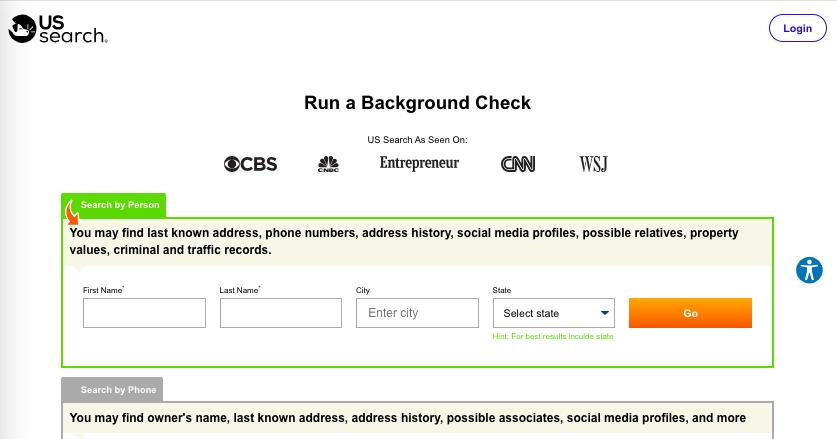Open the Login page
Image resolution: width=837 pixels, height=439 pixels.
pyautogui.click(x=797, y=28)
